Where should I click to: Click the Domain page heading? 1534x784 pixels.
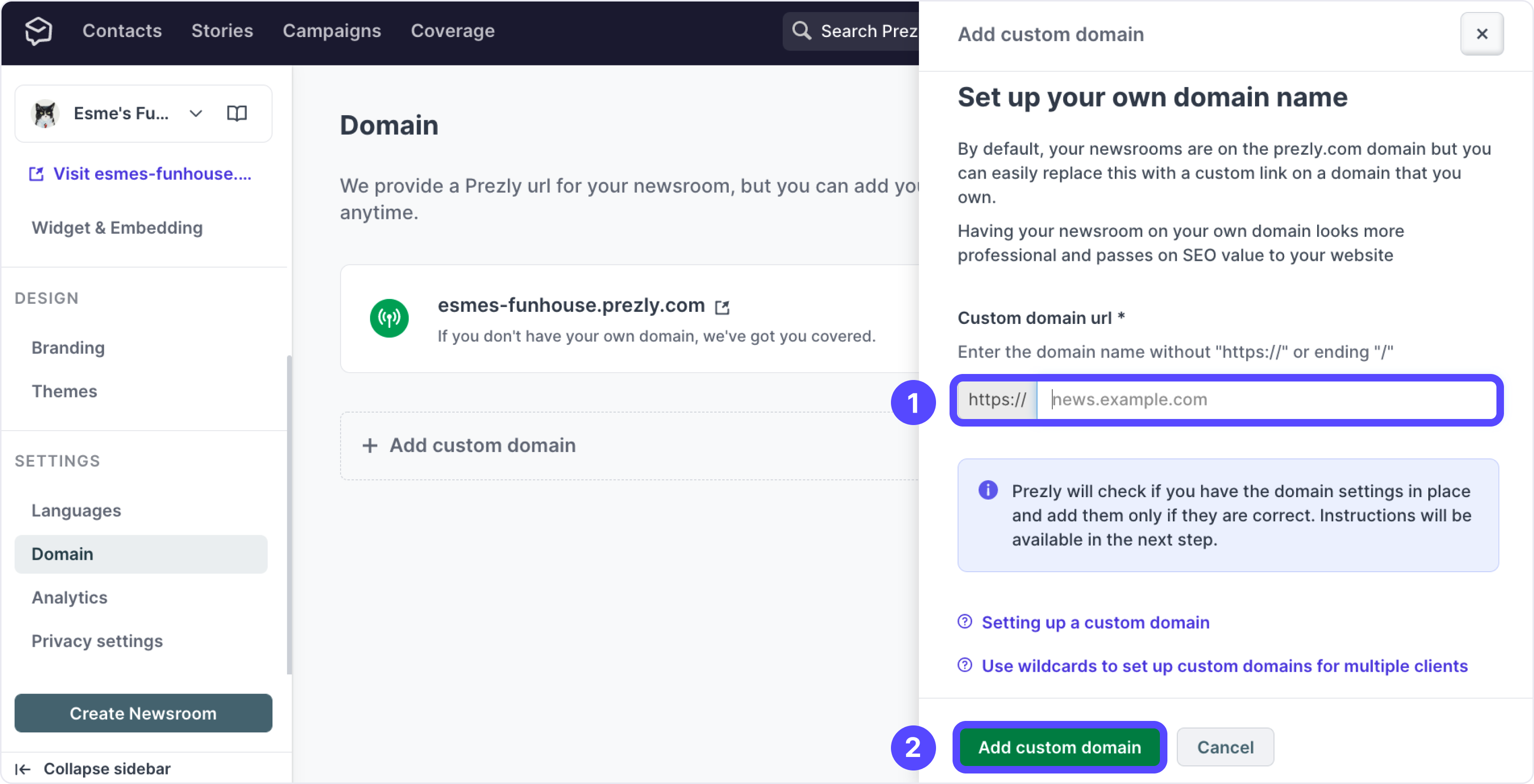tap(389, 125)
